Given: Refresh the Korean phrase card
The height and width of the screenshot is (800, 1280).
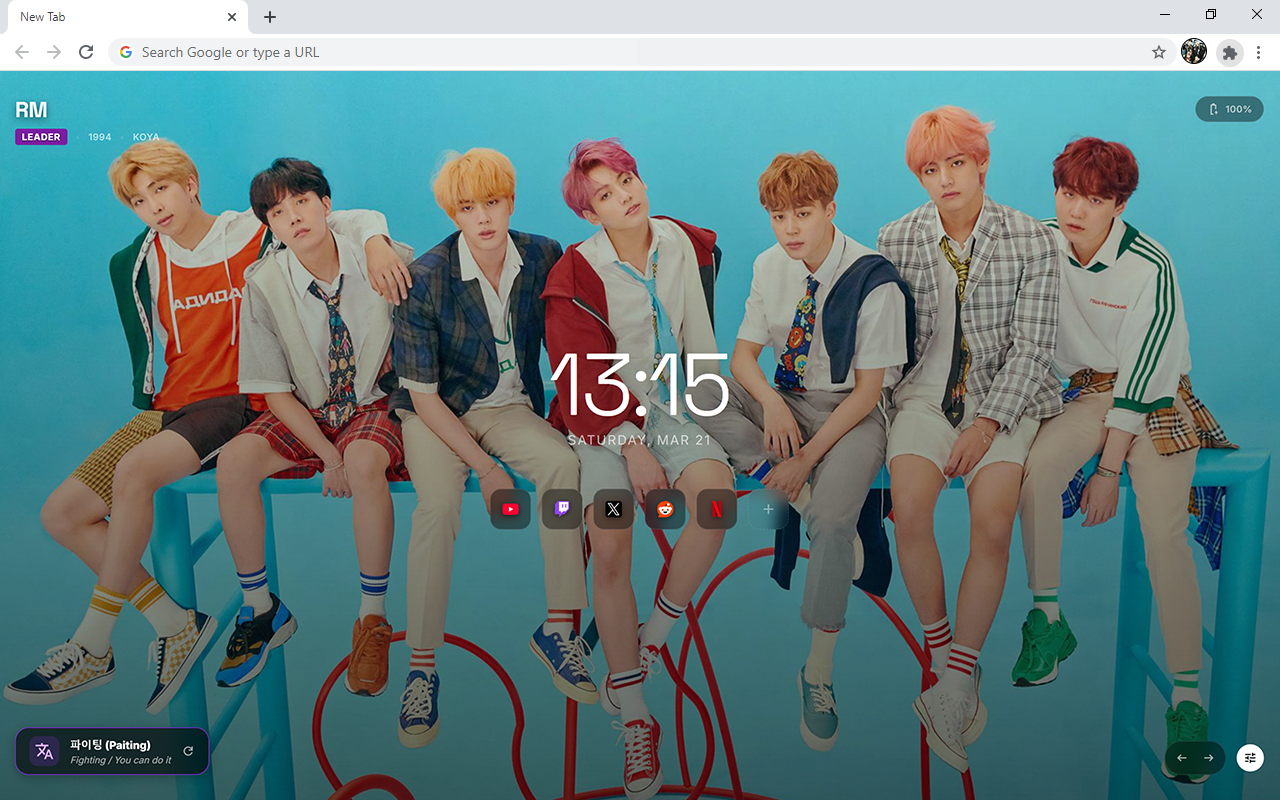Looking at the screenshot, I should coord(188,751).
